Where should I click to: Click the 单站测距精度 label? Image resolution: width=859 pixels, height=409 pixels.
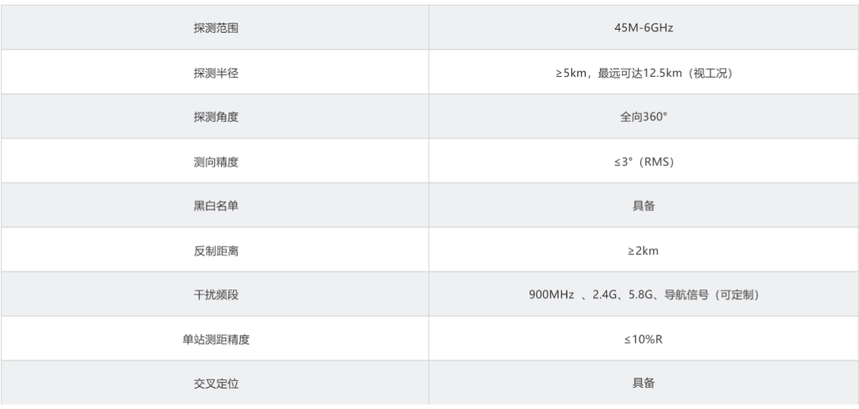215,339
